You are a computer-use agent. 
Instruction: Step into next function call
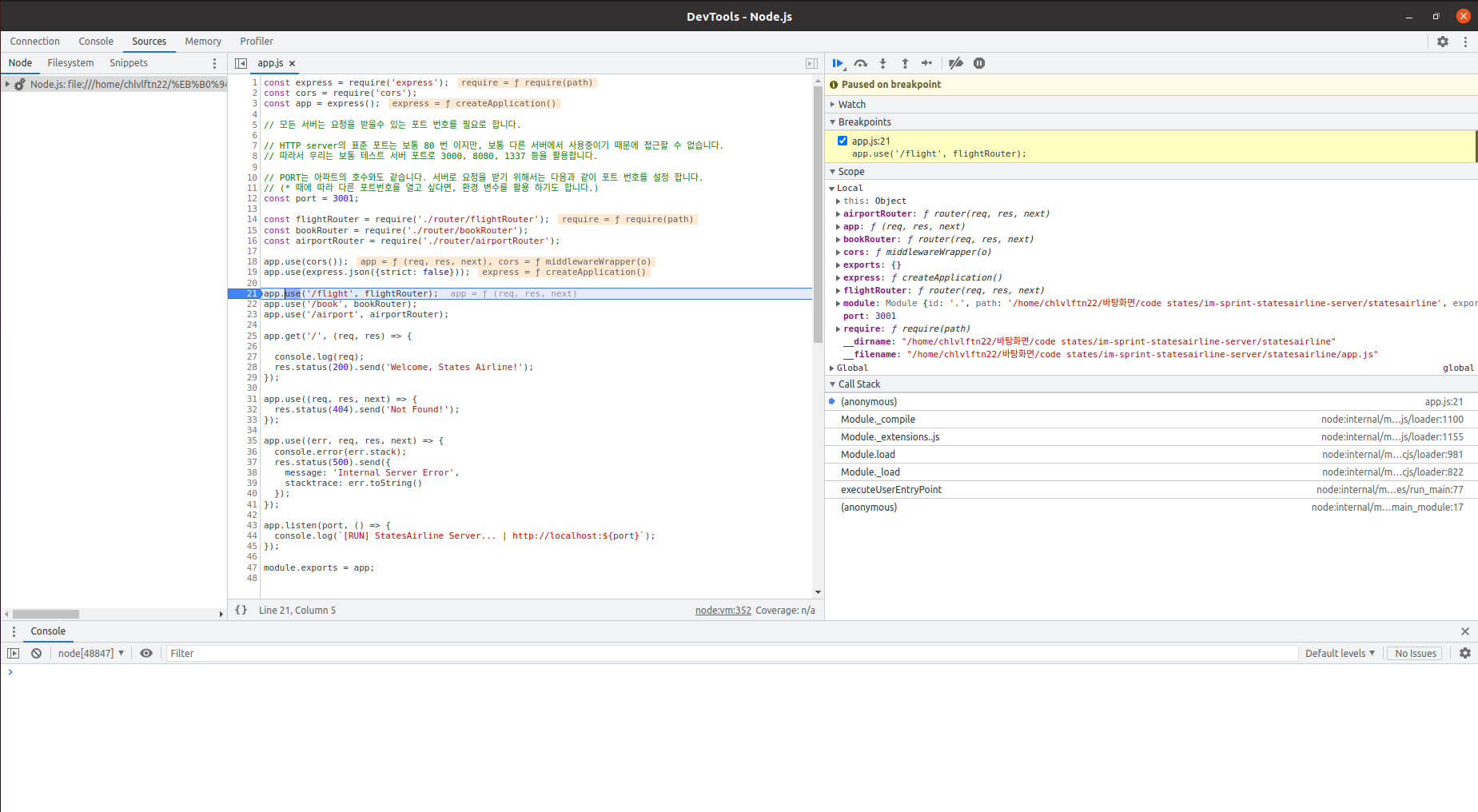pos(882,63)
